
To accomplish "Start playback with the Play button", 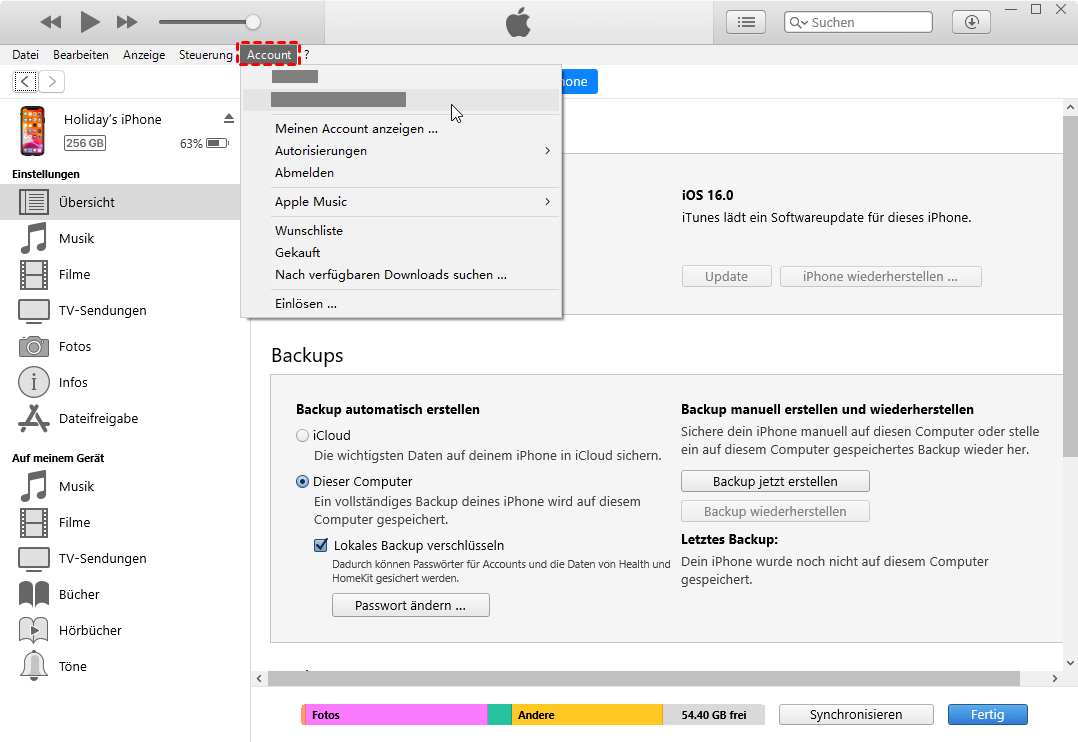I will click(89, 22).
